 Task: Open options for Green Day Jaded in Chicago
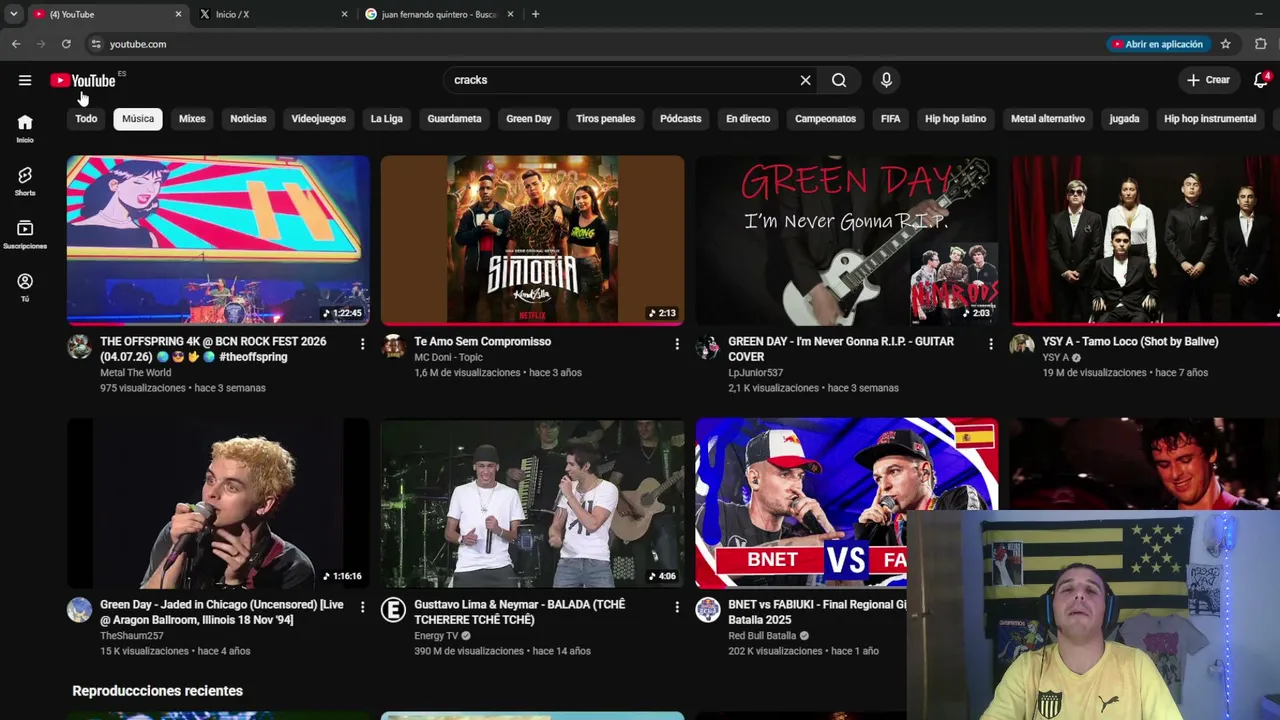coord(362,606)
